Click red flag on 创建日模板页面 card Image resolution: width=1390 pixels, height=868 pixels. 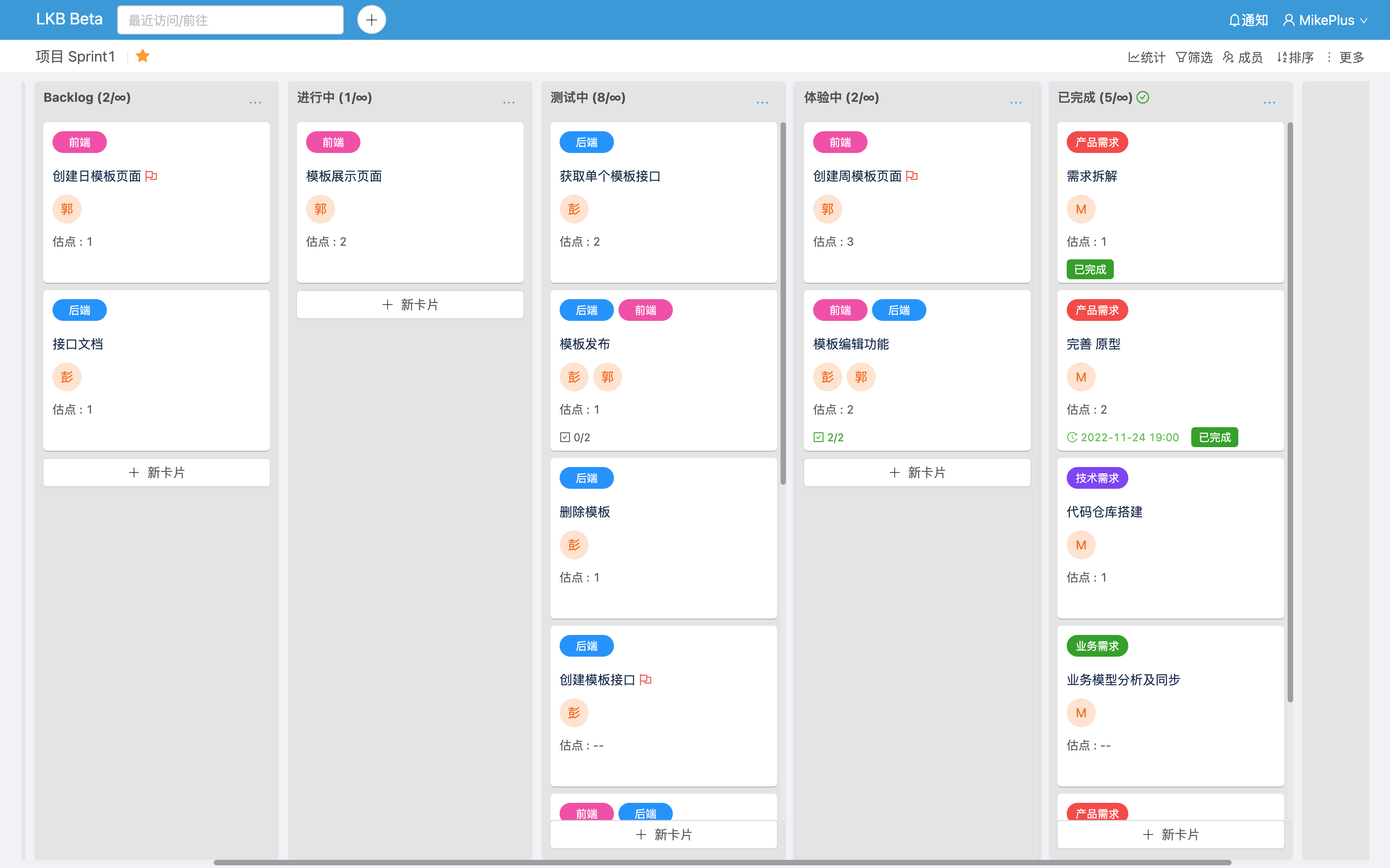[x=151, y=176]
